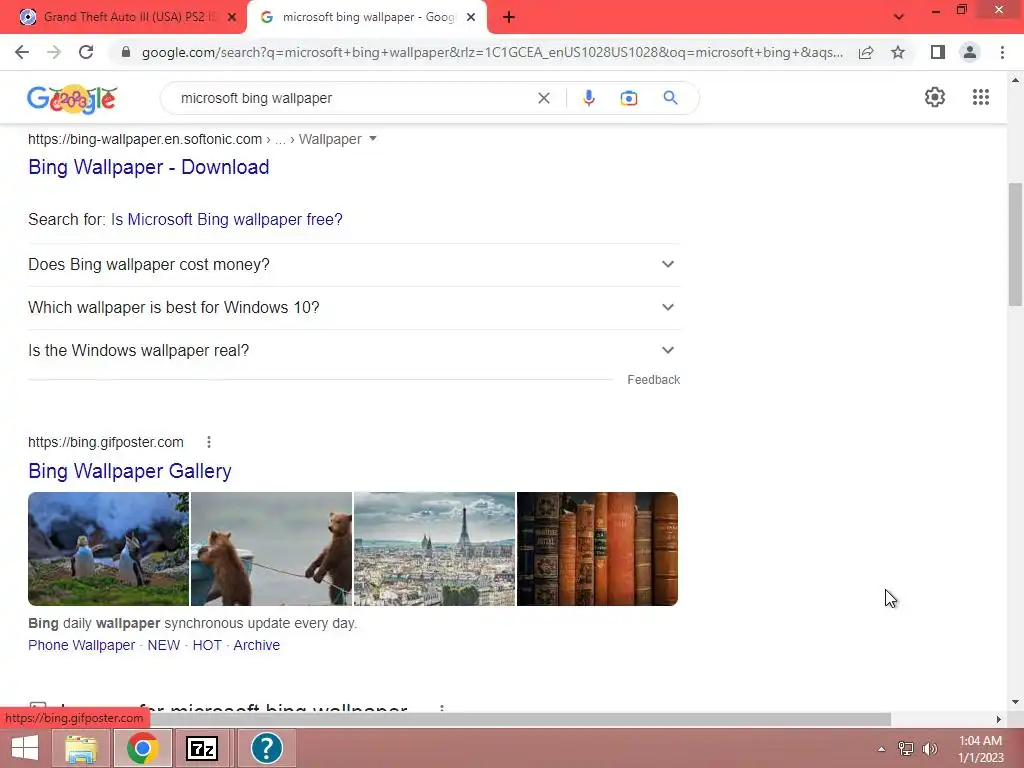Open Chrome side panel

(938, 52)
